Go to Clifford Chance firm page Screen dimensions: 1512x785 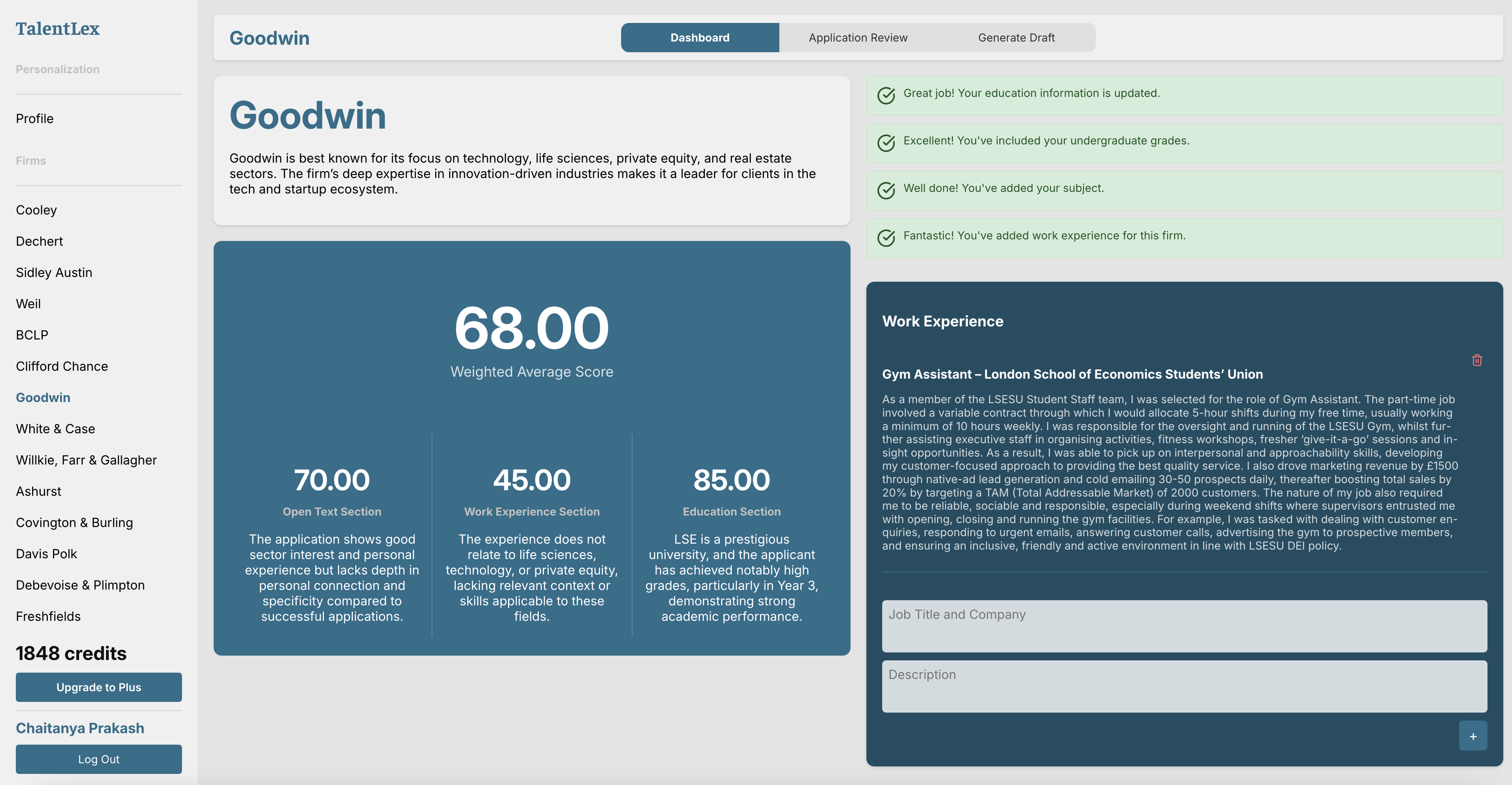tap(62, 366)
